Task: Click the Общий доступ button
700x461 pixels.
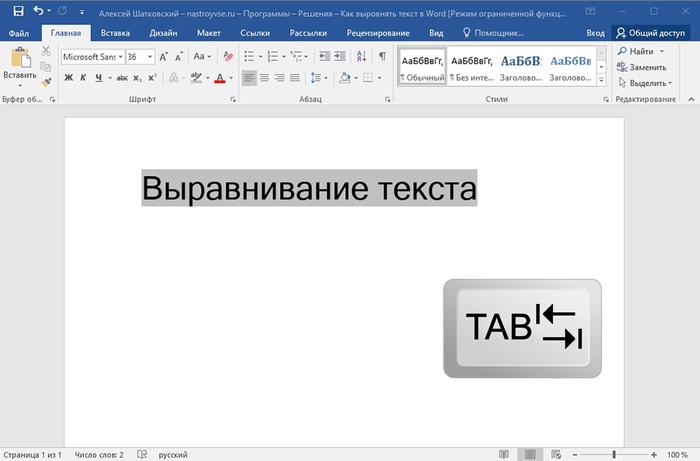Action: [652, 32]
